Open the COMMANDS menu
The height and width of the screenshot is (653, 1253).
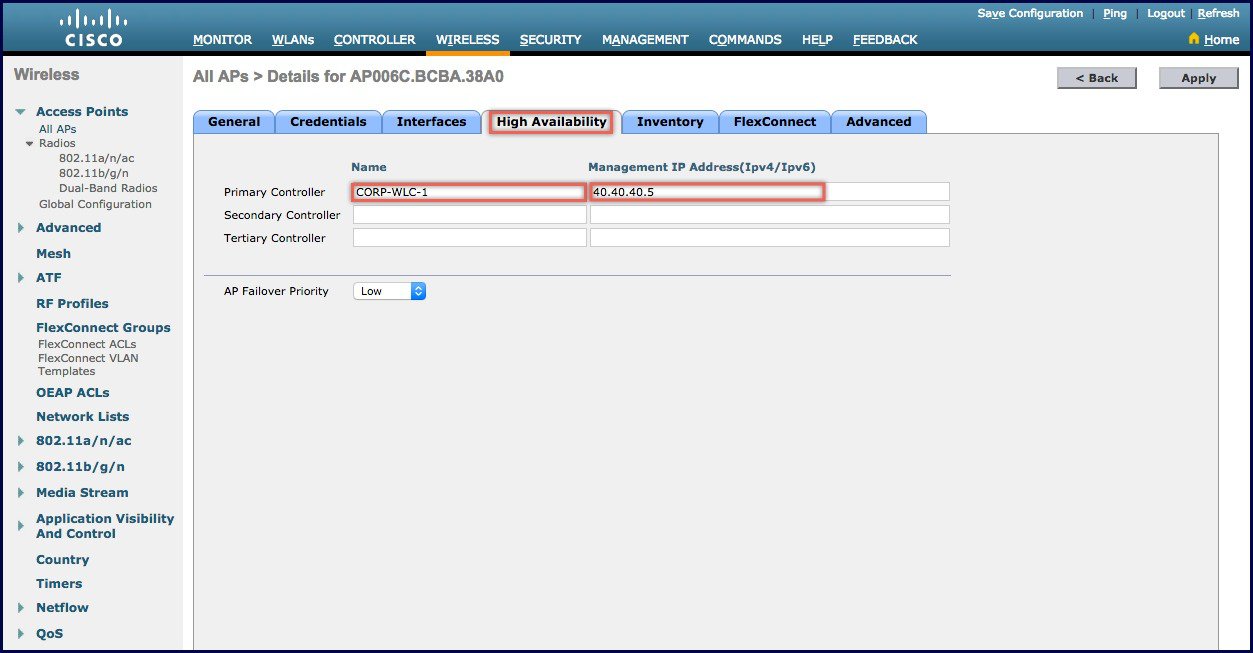click(745, 40)
